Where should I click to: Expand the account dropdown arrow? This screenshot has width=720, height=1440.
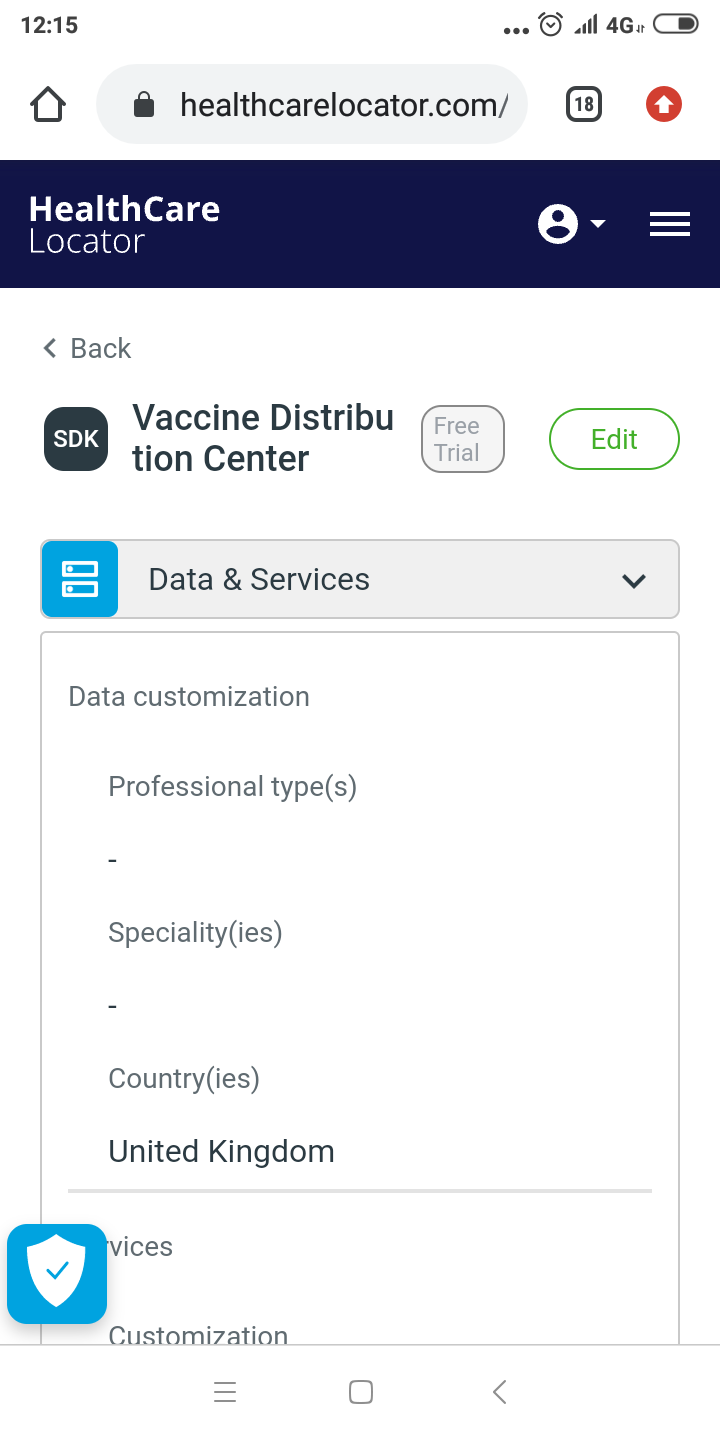[598, 224]
